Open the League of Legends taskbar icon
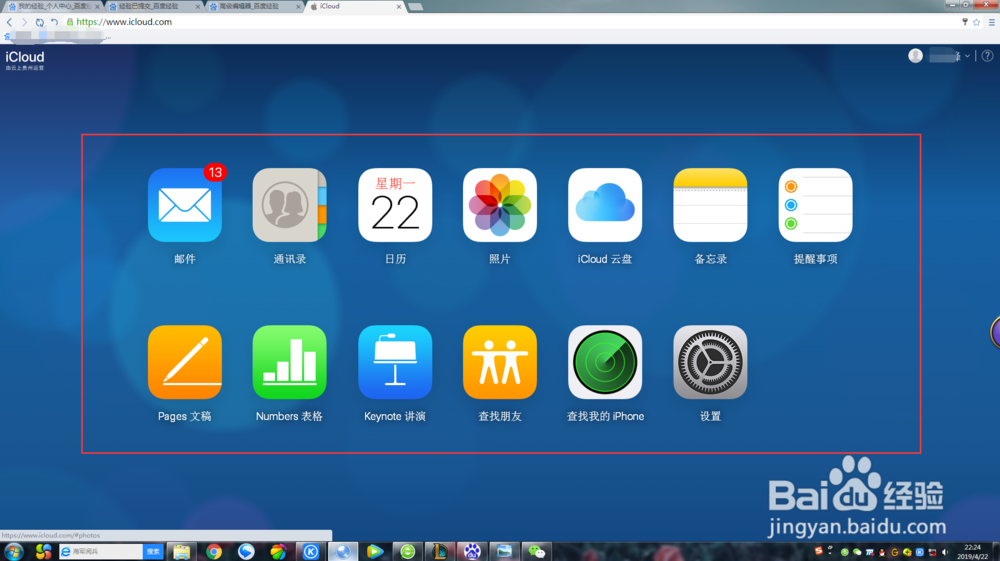Viewport: 1000px width, 561px height. coord(439,551)
